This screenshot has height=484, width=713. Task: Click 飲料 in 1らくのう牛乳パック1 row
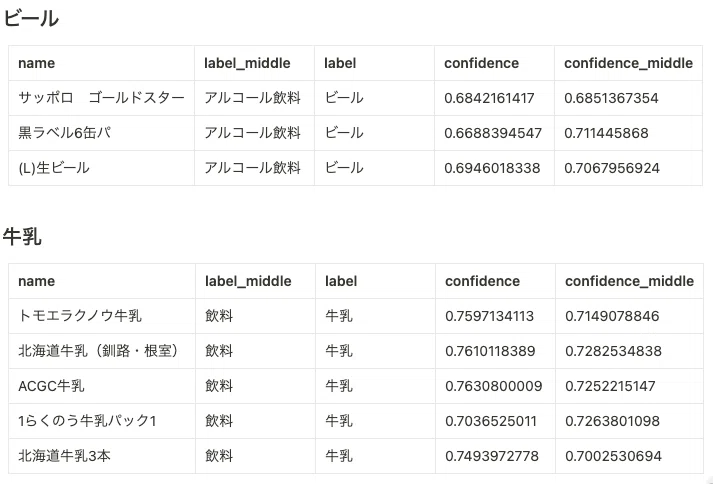(219, 421)
